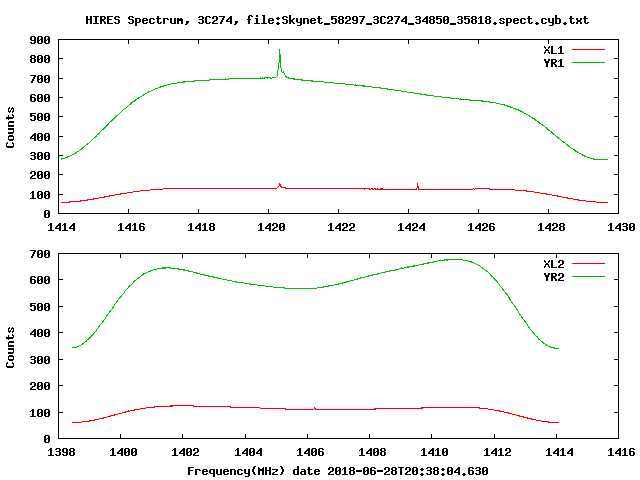Click the 1398 frequency tick label
This screenshot has width=640, height=480.
point(61,452)
